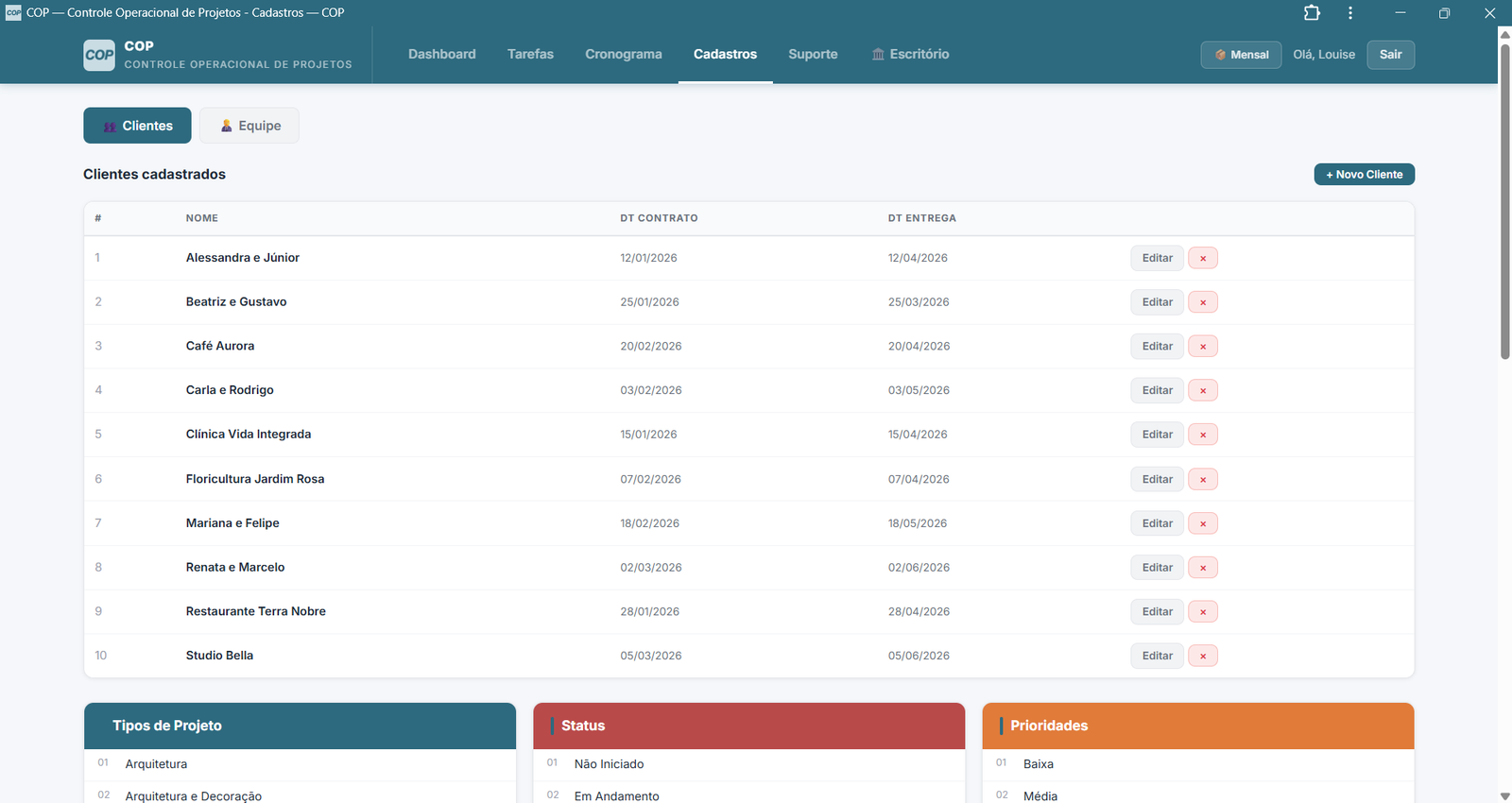Edit client Renata e Marcelo

pyautogui.click(x=1157, y=568)
